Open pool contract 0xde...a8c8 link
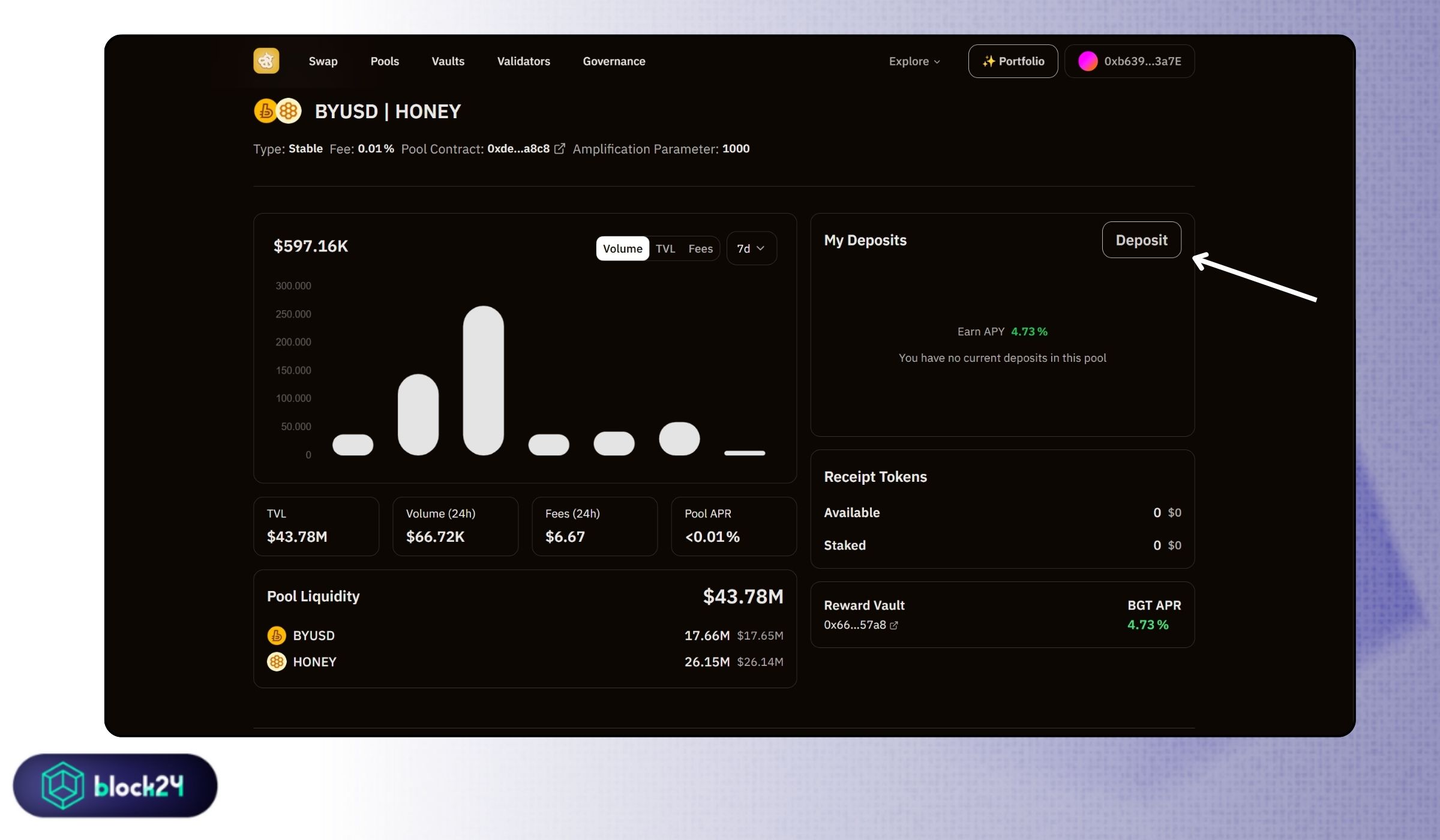The height and width of the screenshot is (840, 1440). pos(518,149)
